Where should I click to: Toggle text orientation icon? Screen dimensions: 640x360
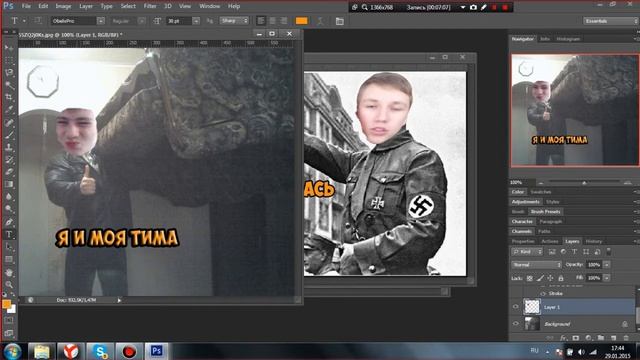(x=38, y=21)
